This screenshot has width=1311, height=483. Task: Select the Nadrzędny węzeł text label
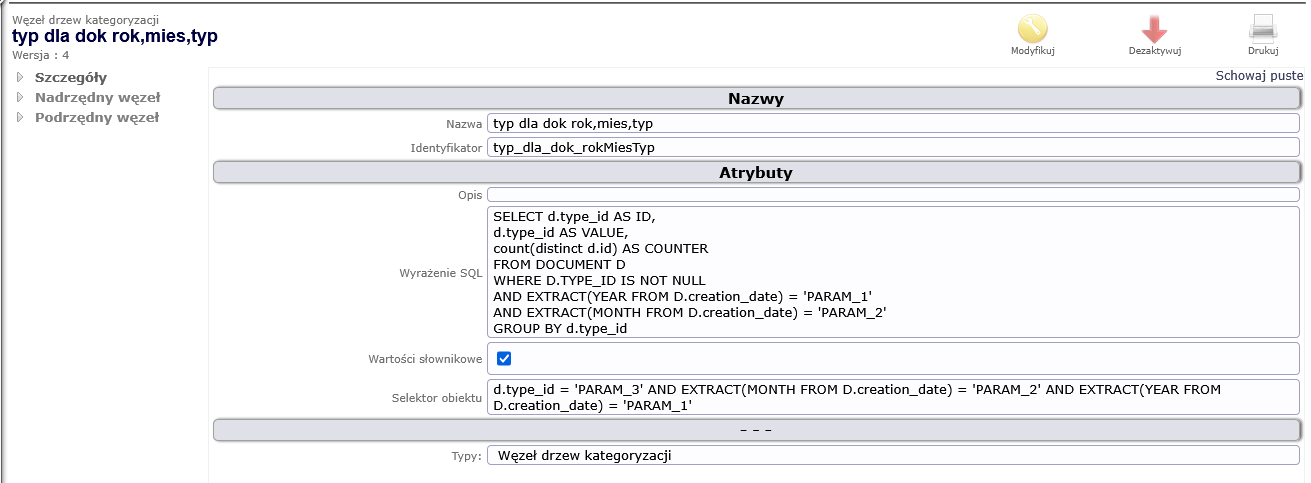[97, 97]
